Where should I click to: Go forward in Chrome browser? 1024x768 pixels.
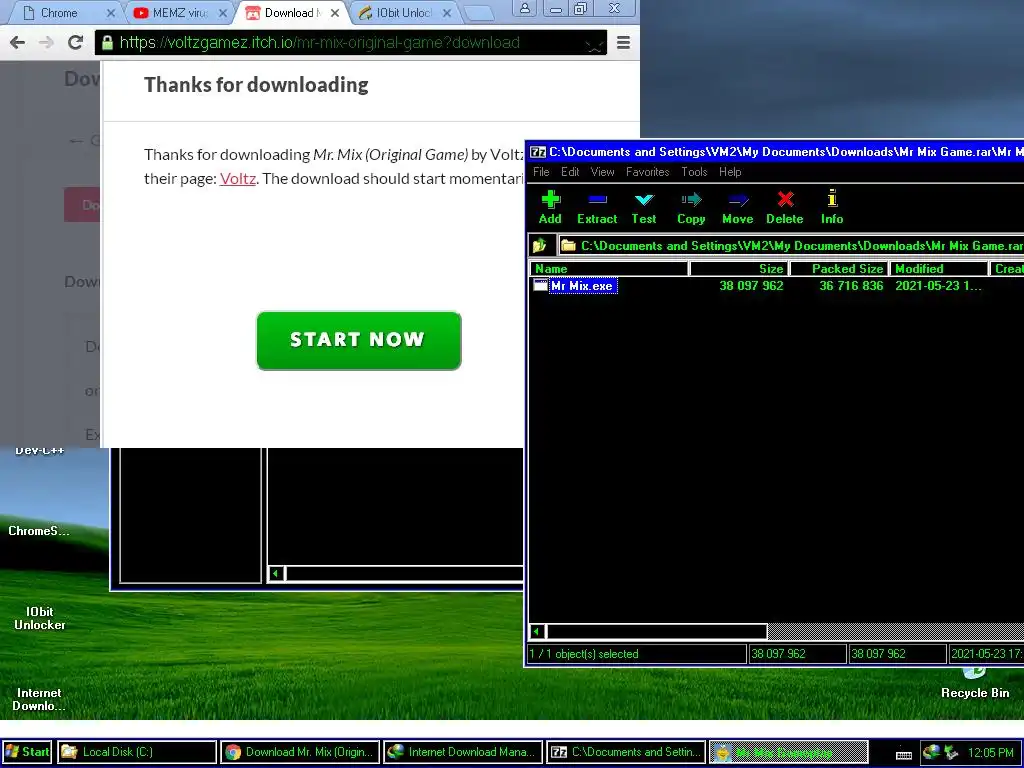(x=46, y=42)
